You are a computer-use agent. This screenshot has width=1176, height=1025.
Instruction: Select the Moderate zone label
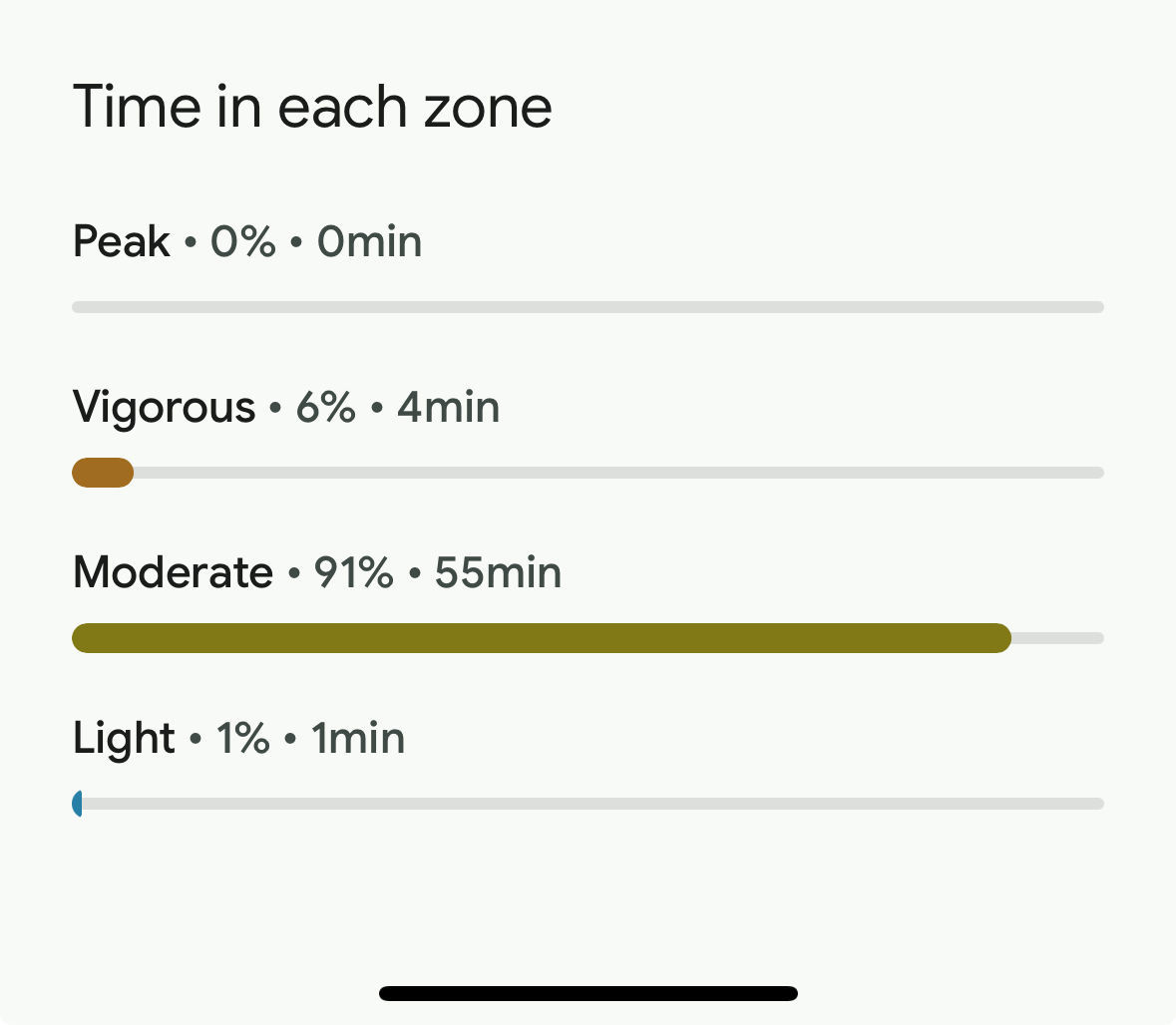pyautogui.click(x=173, y=573)
